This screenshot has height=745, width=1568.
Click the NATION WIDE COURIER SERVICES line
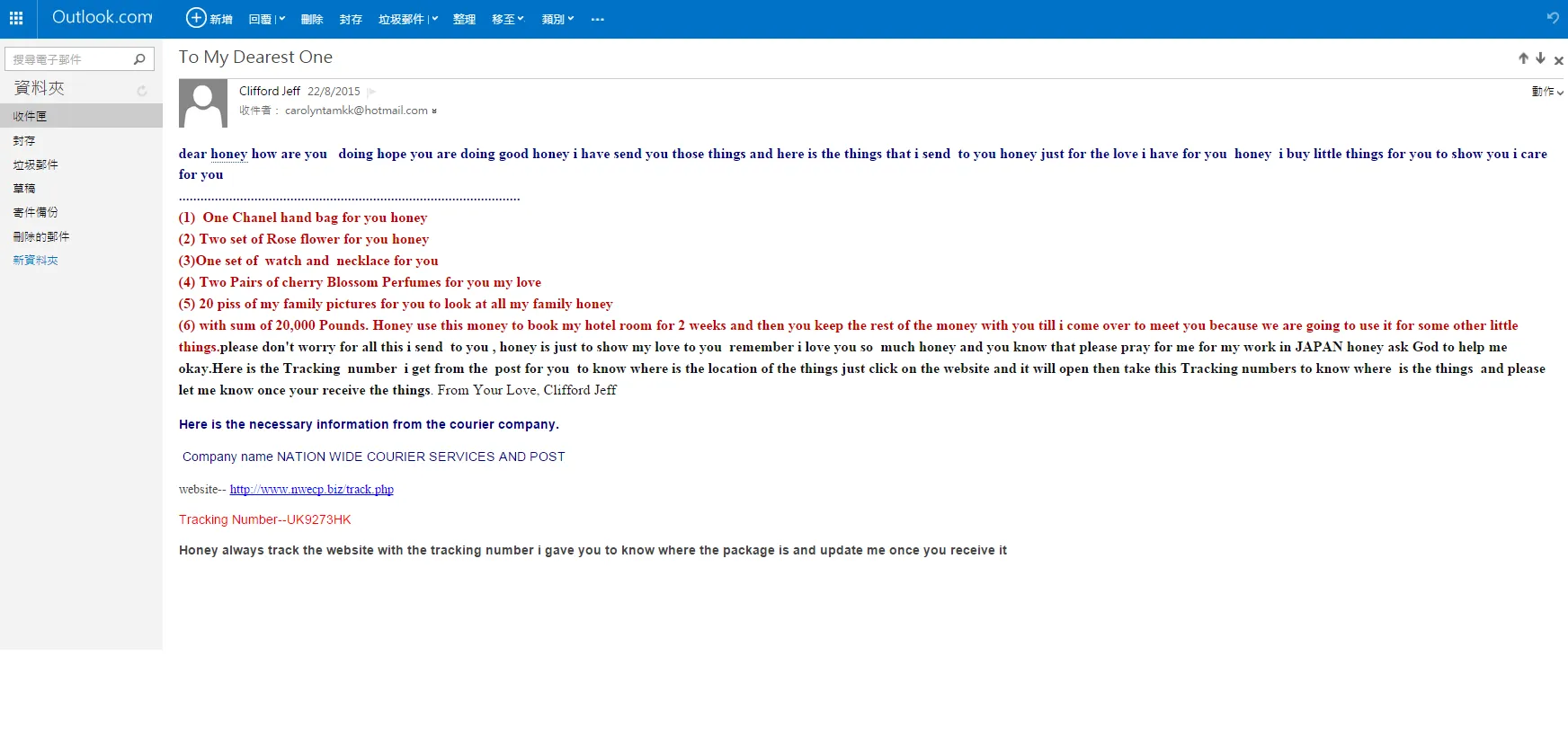click(x=374, y=457)
